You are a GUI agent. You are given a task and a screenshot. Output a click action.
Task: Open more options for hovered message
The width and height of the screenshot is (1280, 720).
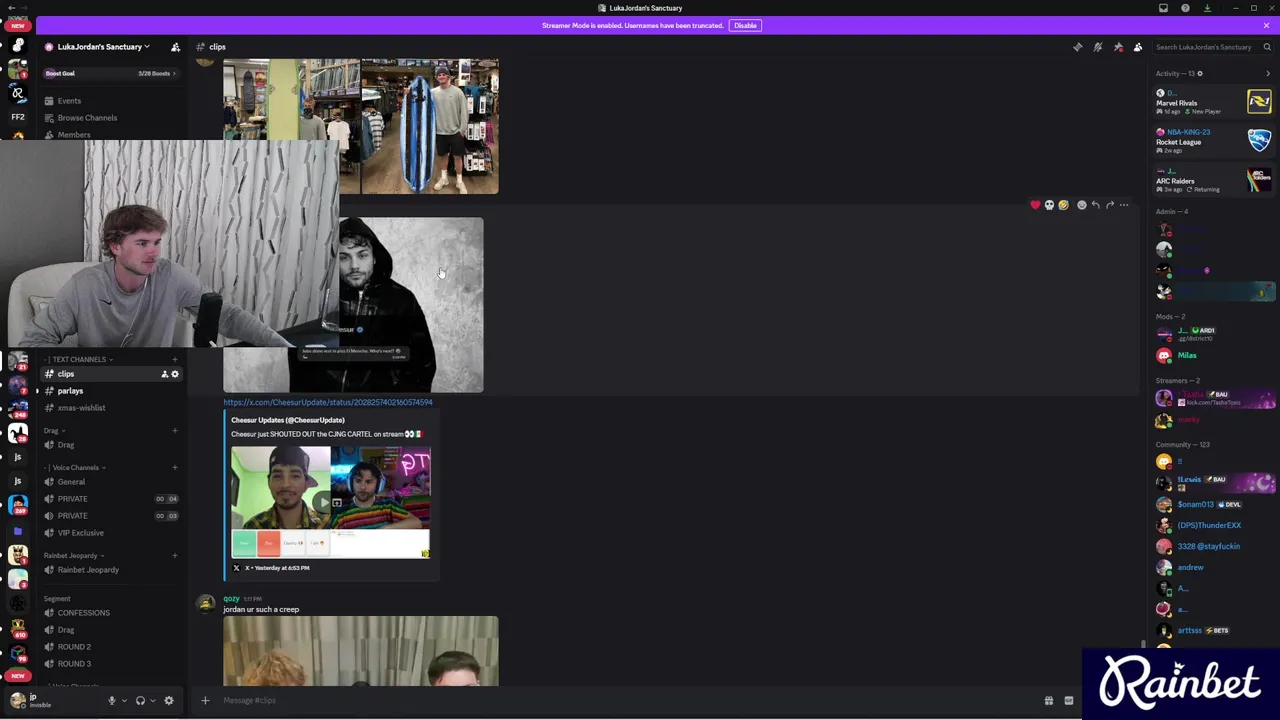pos(1124,205)
